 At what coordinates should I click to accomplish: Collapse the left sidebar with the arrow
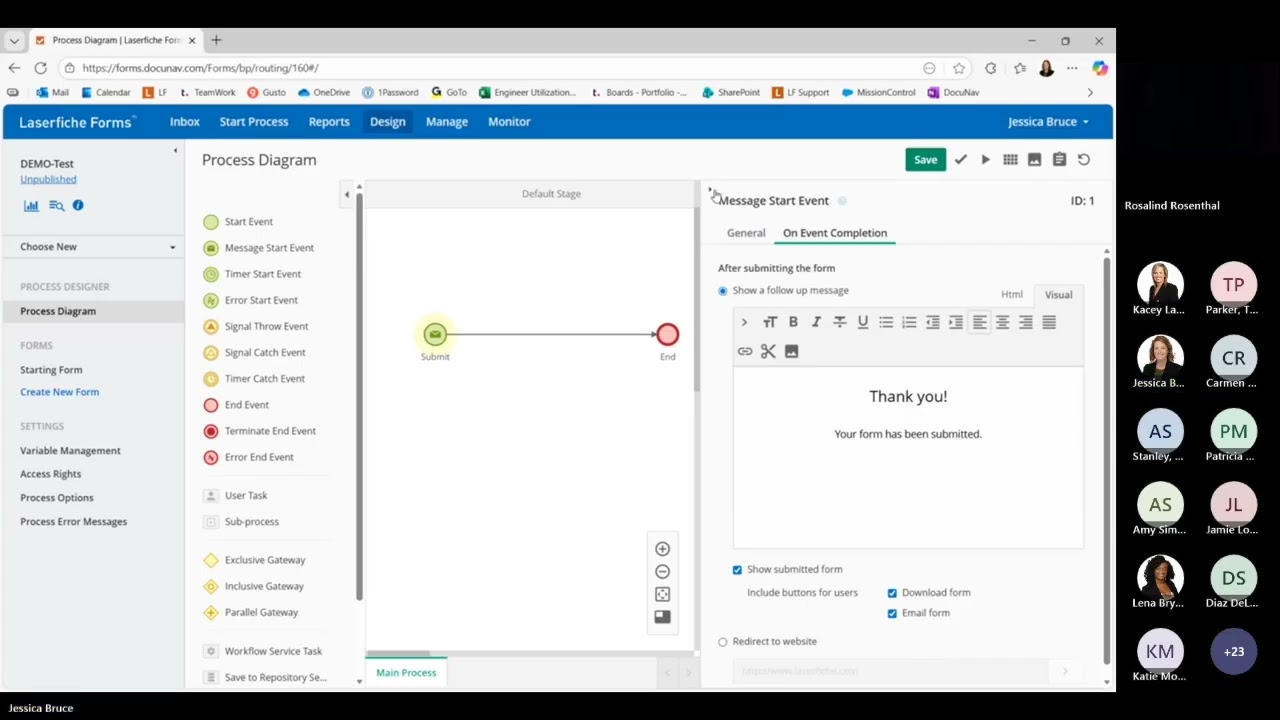[x=175, y=151]
